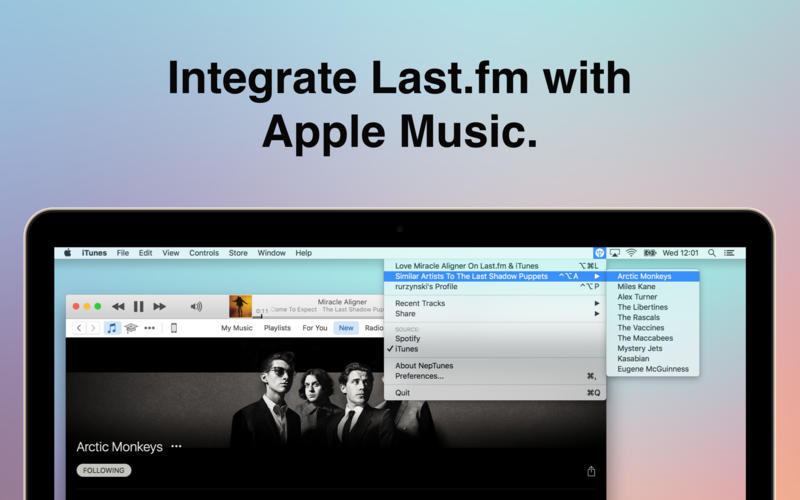Click the menu bar clock Wed 12:01
800x500 pixels.
(680, 253)
